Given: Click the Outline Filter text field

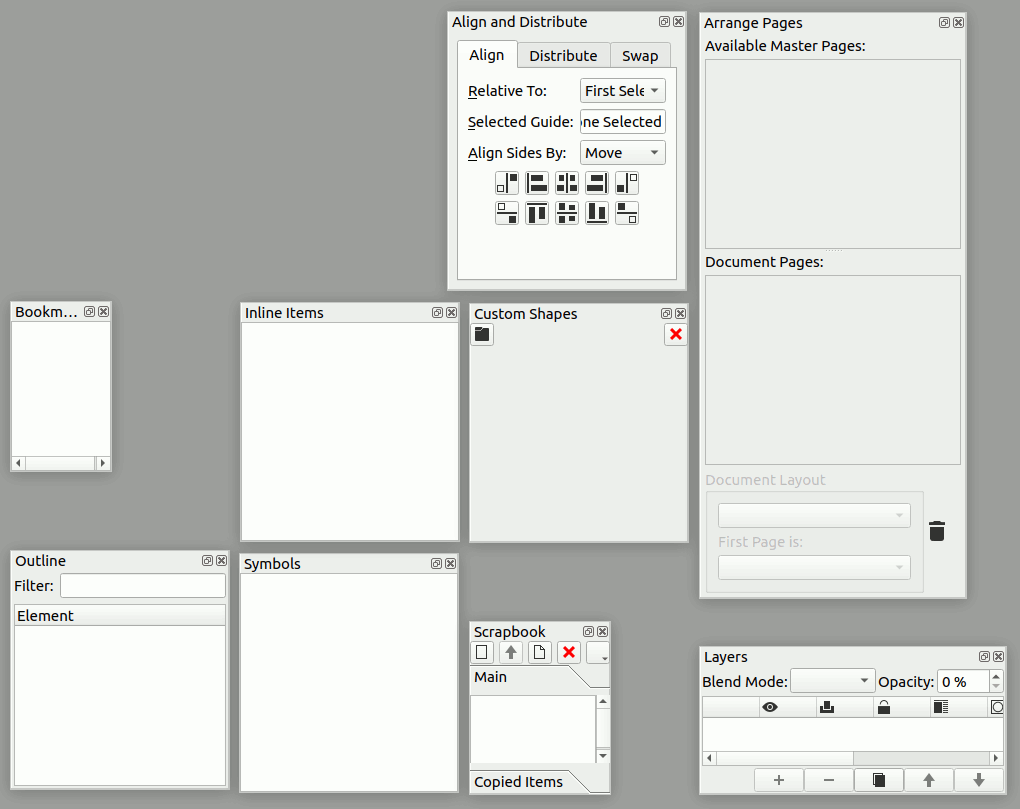Looking at the screenshot, I should coord(143,586).
